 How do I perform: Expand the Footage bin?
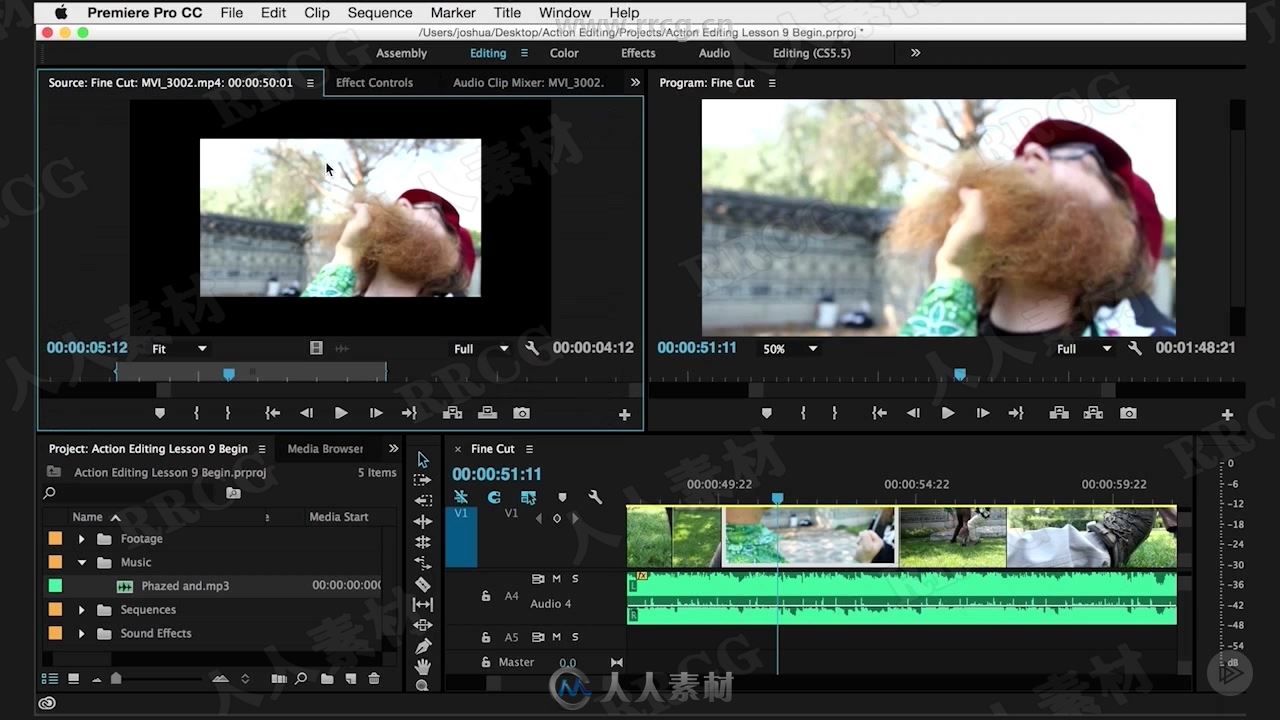tap(82, 539)
